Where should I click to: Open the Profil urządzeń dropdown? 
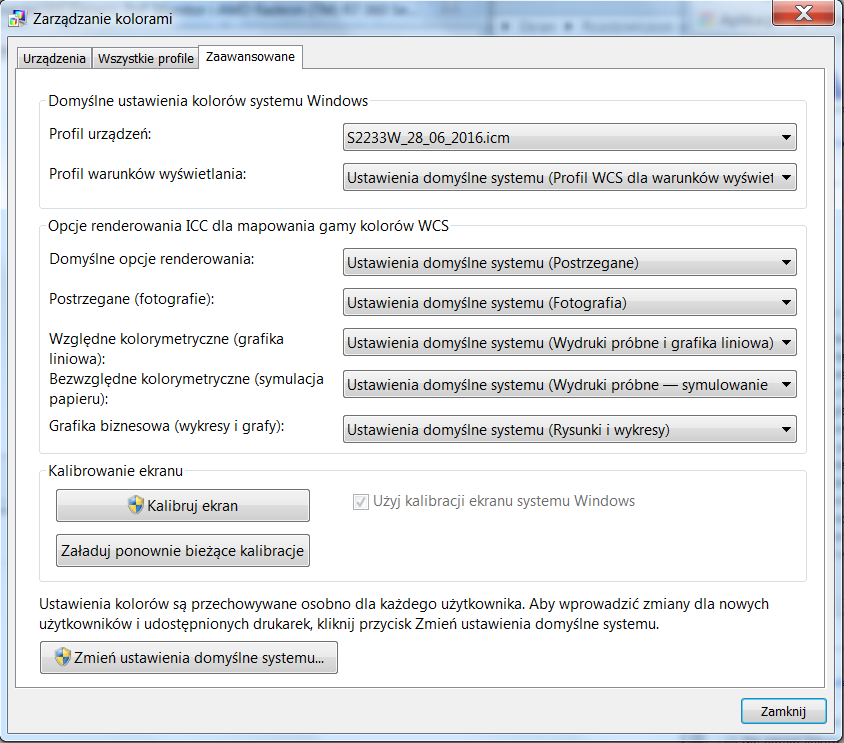point(569,138)
